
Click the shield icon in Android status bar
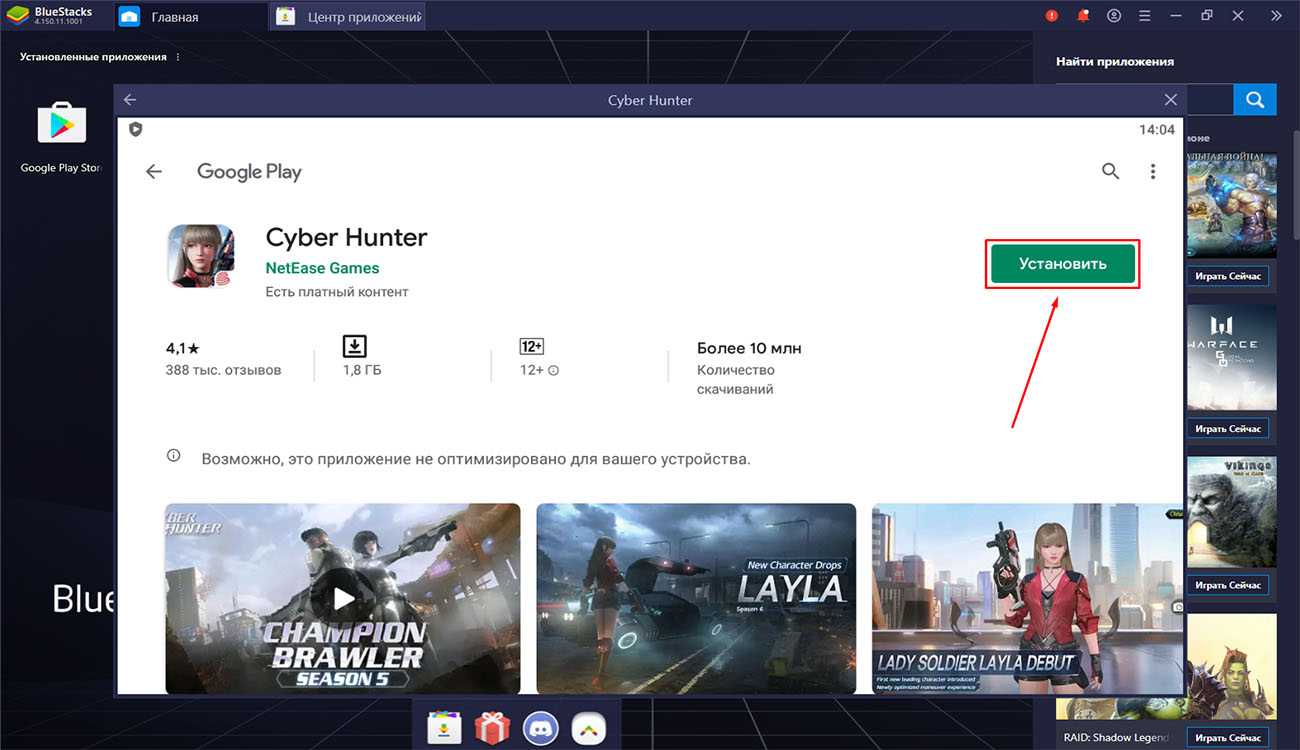pyautogui.click(x=136, y=129)
